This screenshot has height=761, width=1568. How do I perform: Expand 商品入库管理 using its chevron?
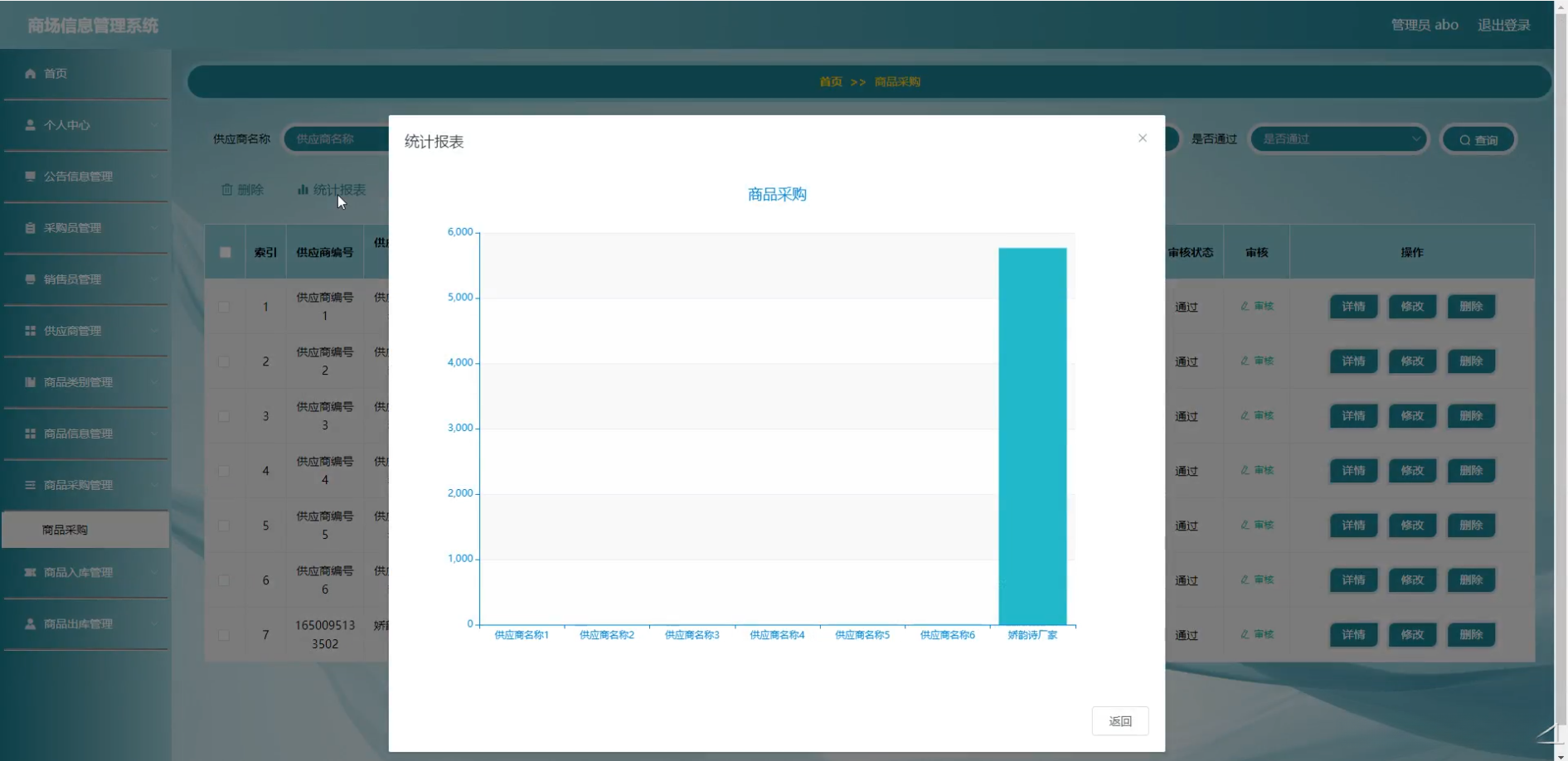(x=154, y=573)
